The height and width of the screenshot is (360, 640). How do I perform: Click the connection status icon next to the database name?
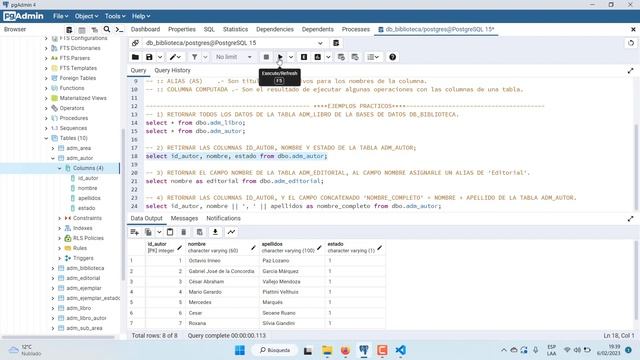tap(135, 43)
